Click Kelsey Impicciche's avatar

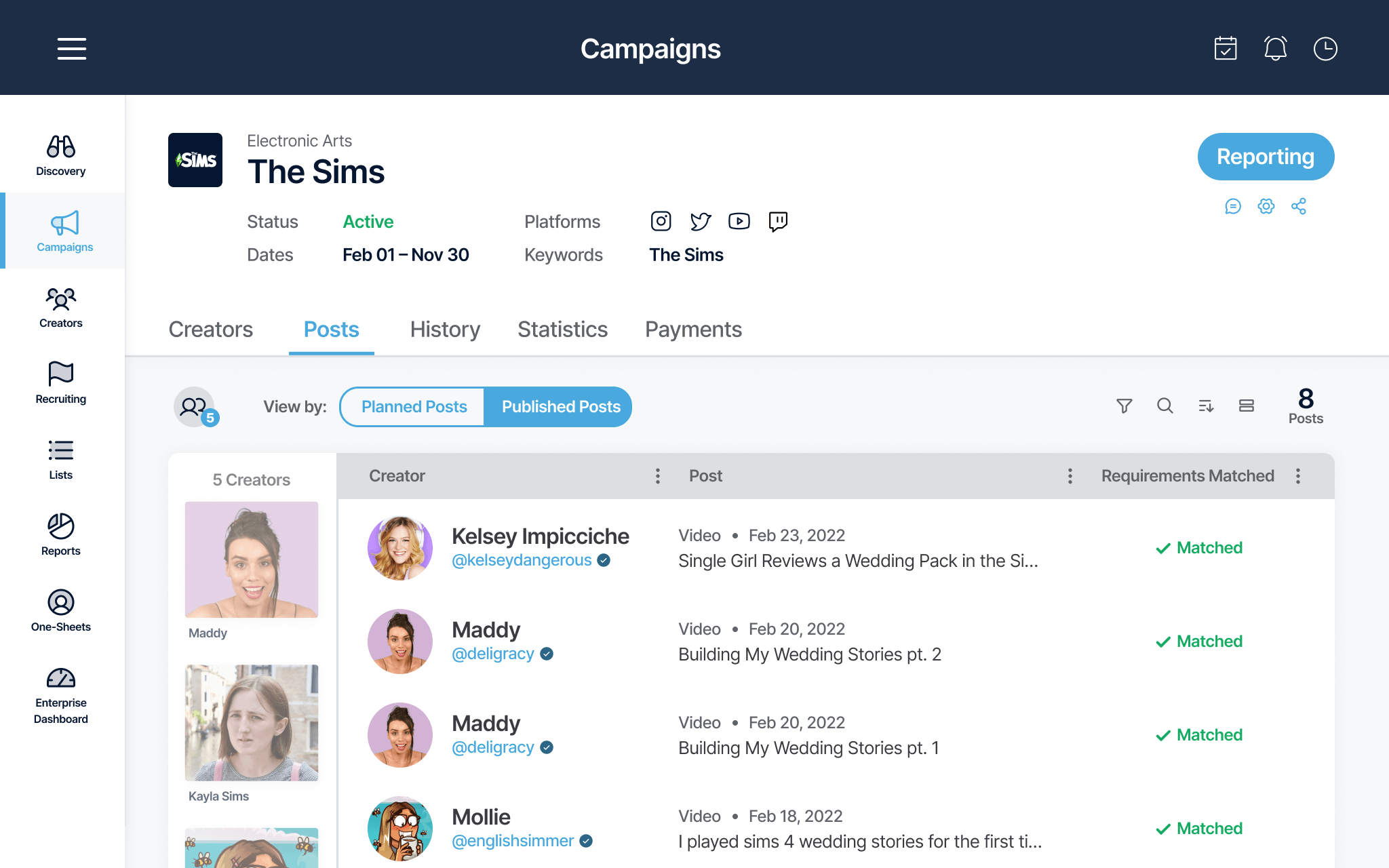click(400, 548)
